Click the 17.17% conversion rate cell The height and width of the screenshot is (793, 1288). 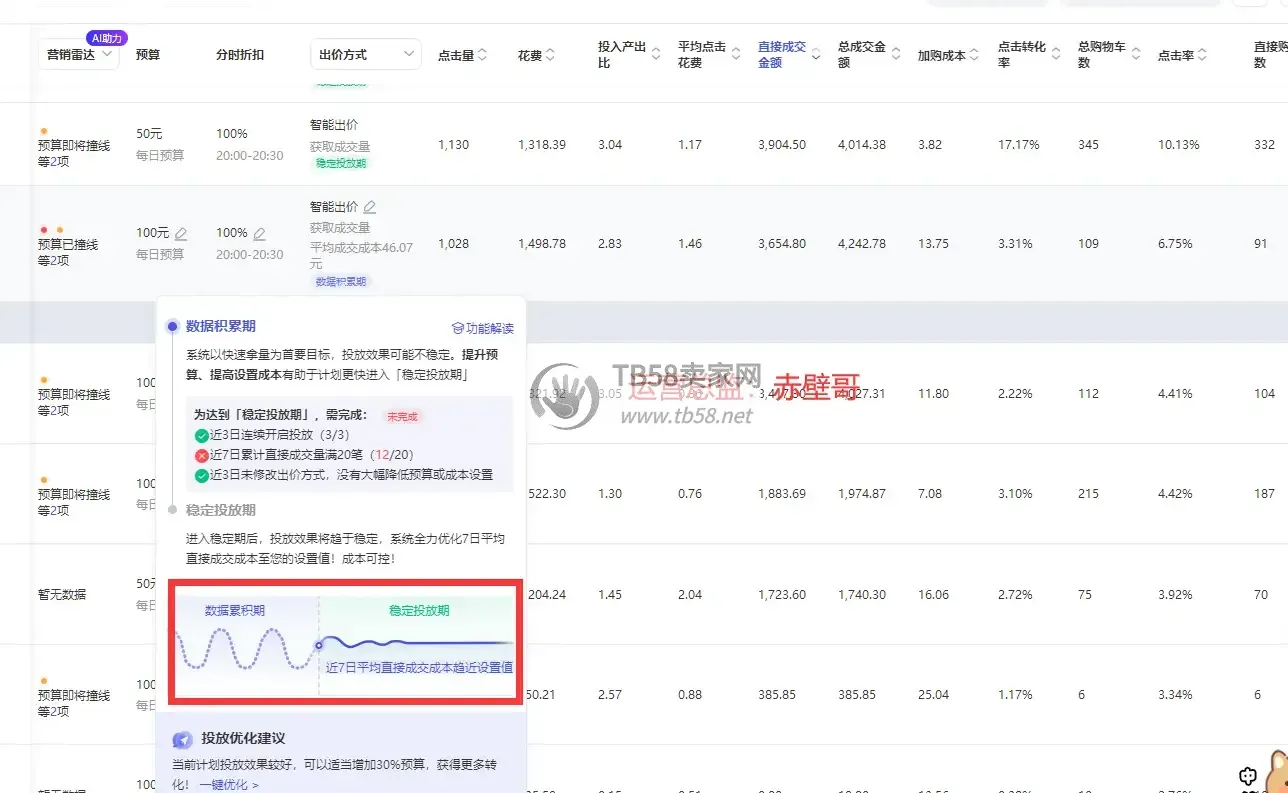coord(1019,145)
